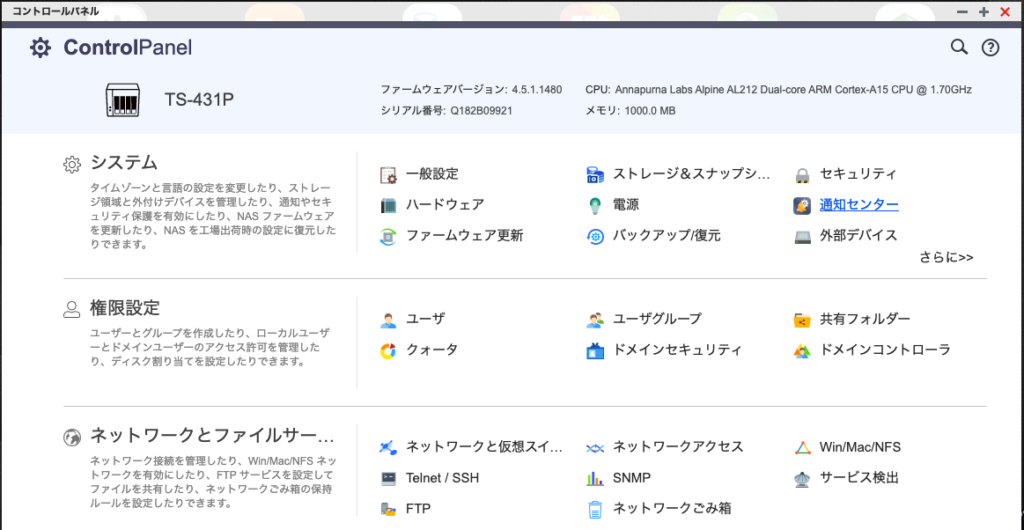
Task: Click the search magnifier icon
Action: (x=959, y=47)
